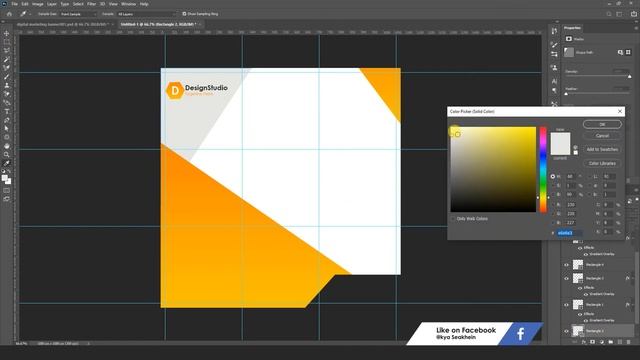The image size is (640, 360).
Task: Click Rectangle 4 layer thumbnail
Action: click(578, 265)
